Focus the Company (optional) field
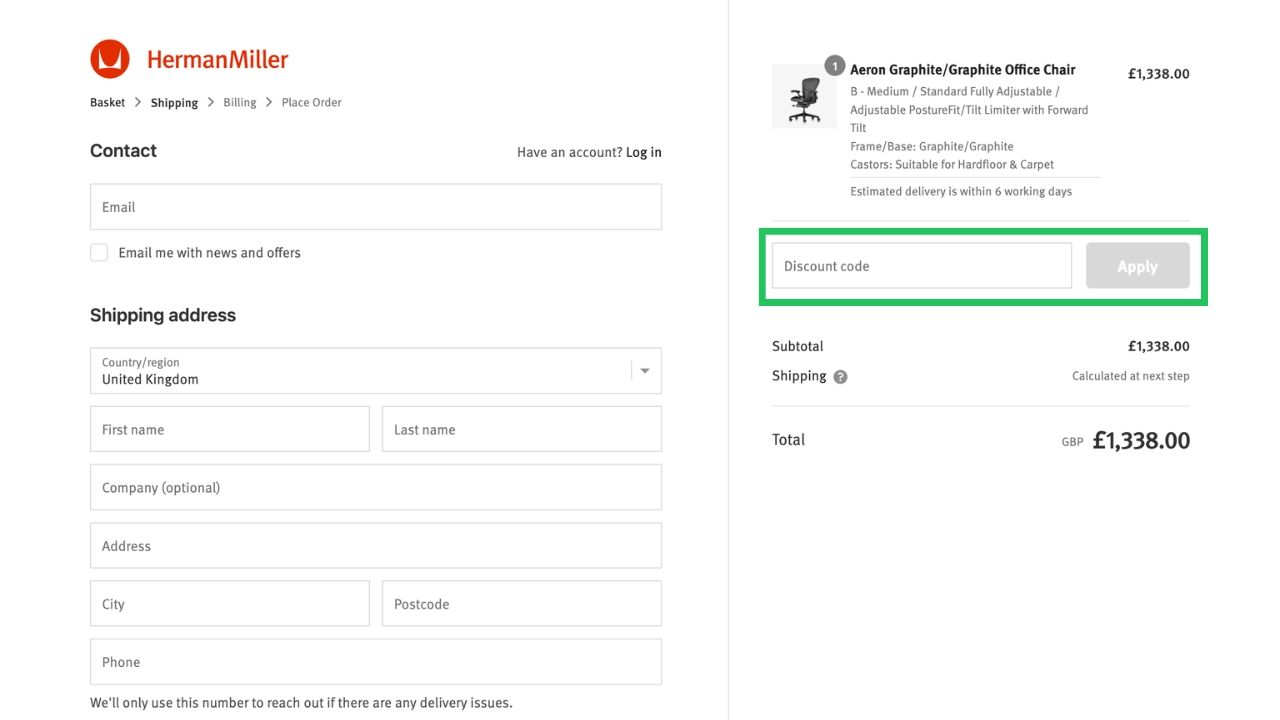1280x720 pixels. coord(376,487)
